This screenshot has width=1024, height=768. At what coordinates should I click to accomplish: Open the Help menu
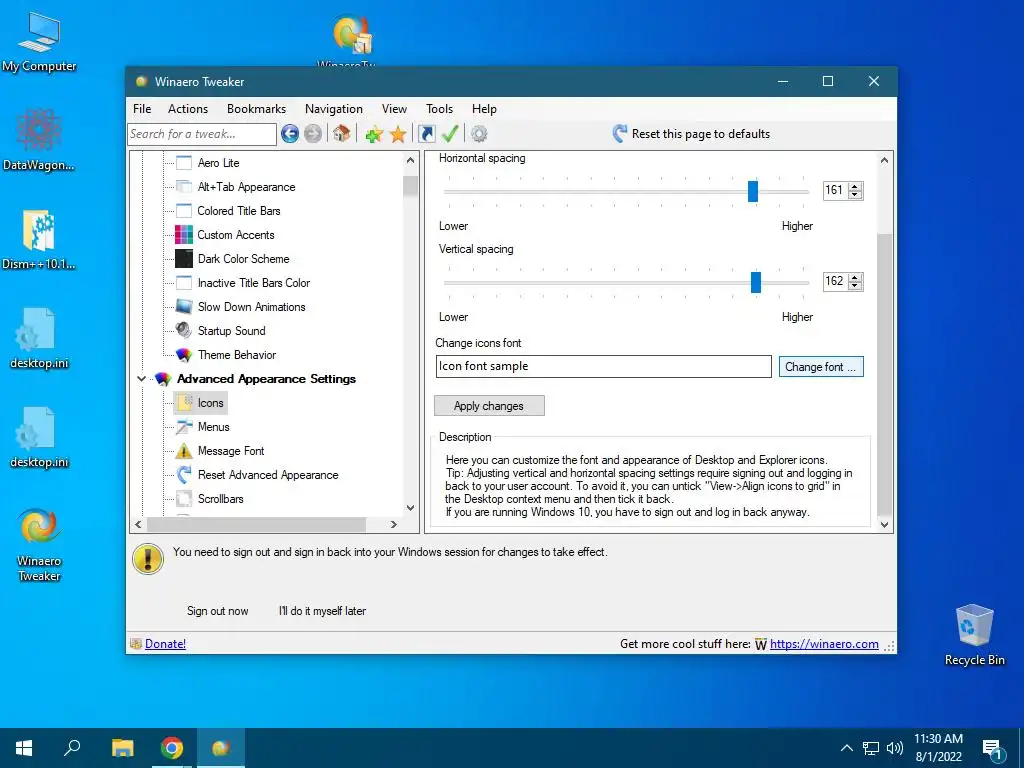click(484, 109)
